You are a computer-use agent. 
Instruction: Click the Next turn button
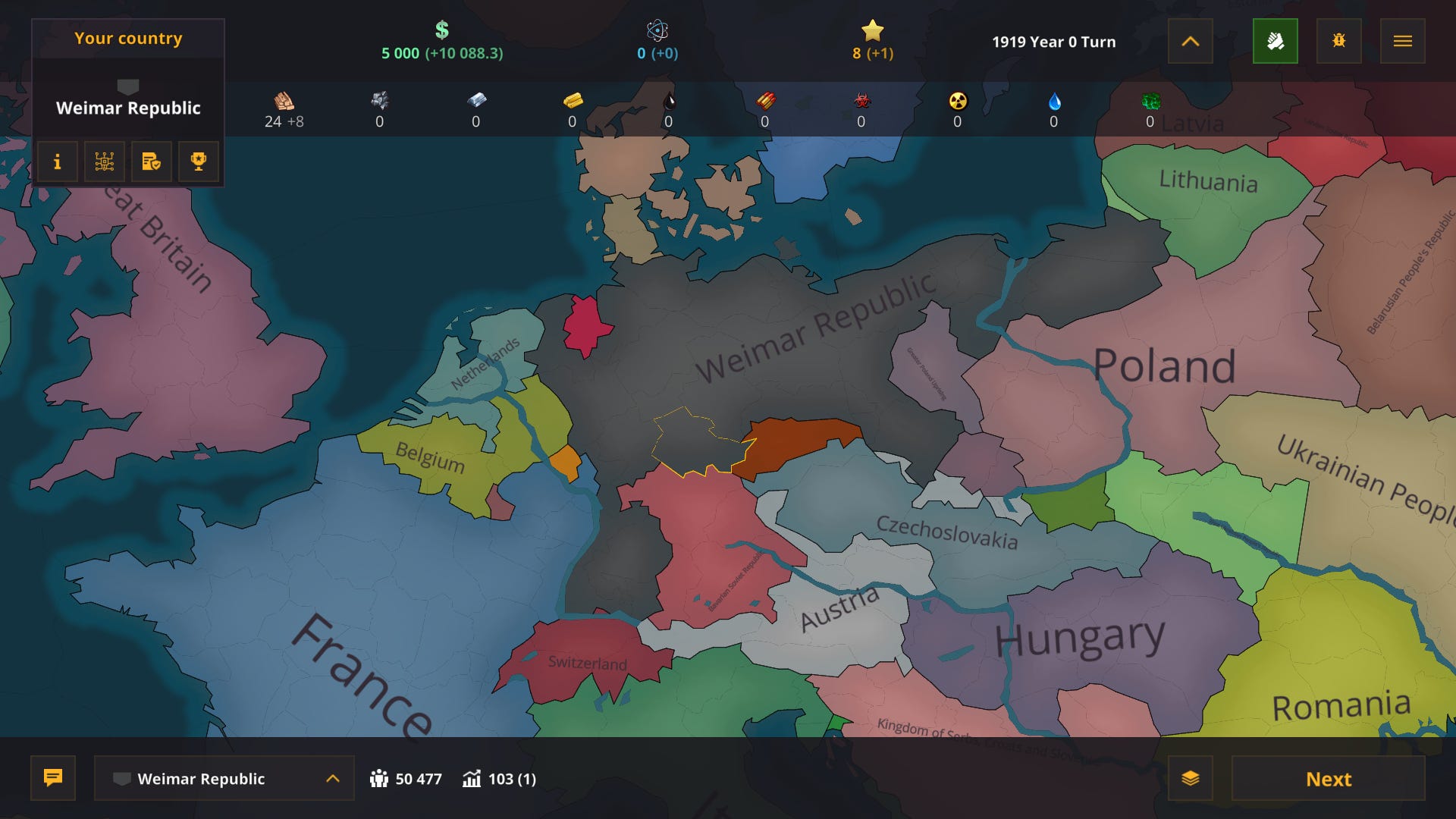tap(1327, 779)
